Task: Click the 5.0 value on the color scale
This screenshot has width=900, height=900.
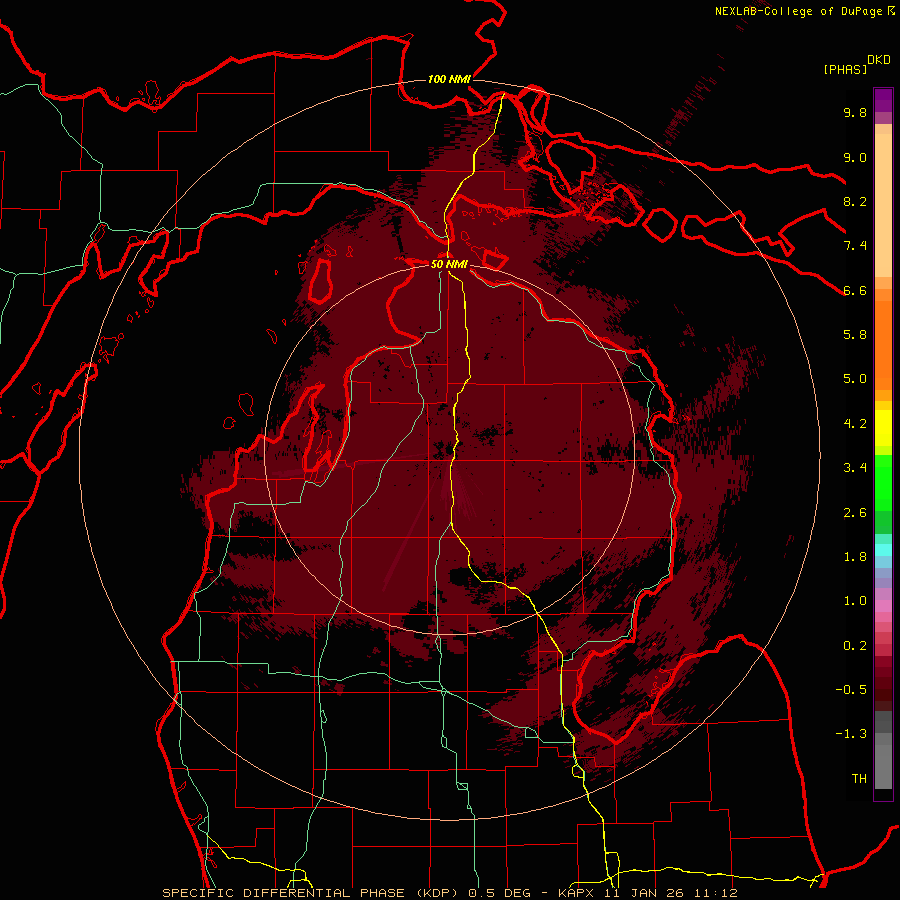Action: click(855, 379)
